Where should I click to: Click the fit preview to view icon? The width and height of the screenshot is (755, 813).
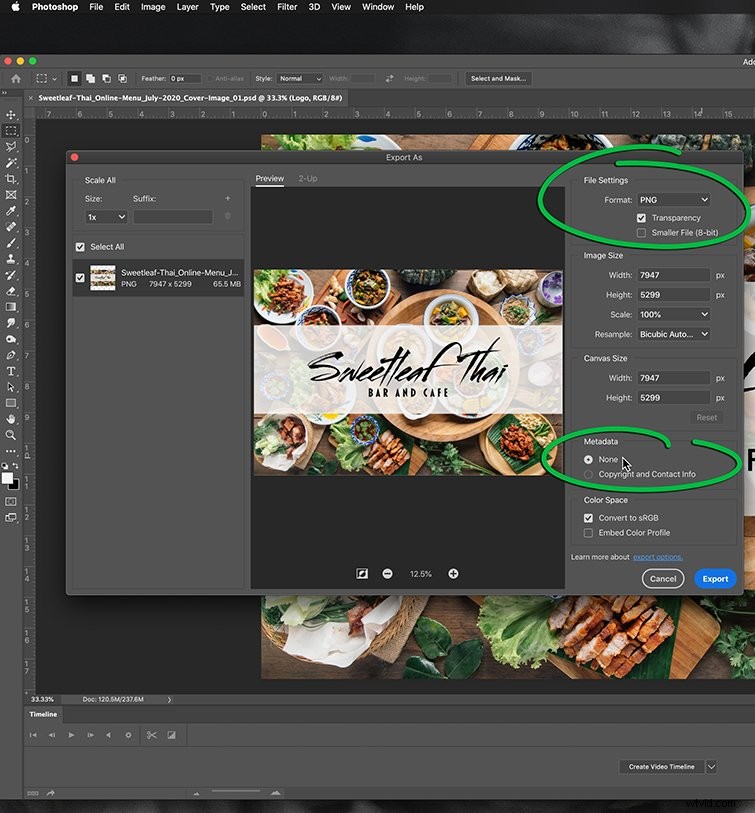coord(362,573)
